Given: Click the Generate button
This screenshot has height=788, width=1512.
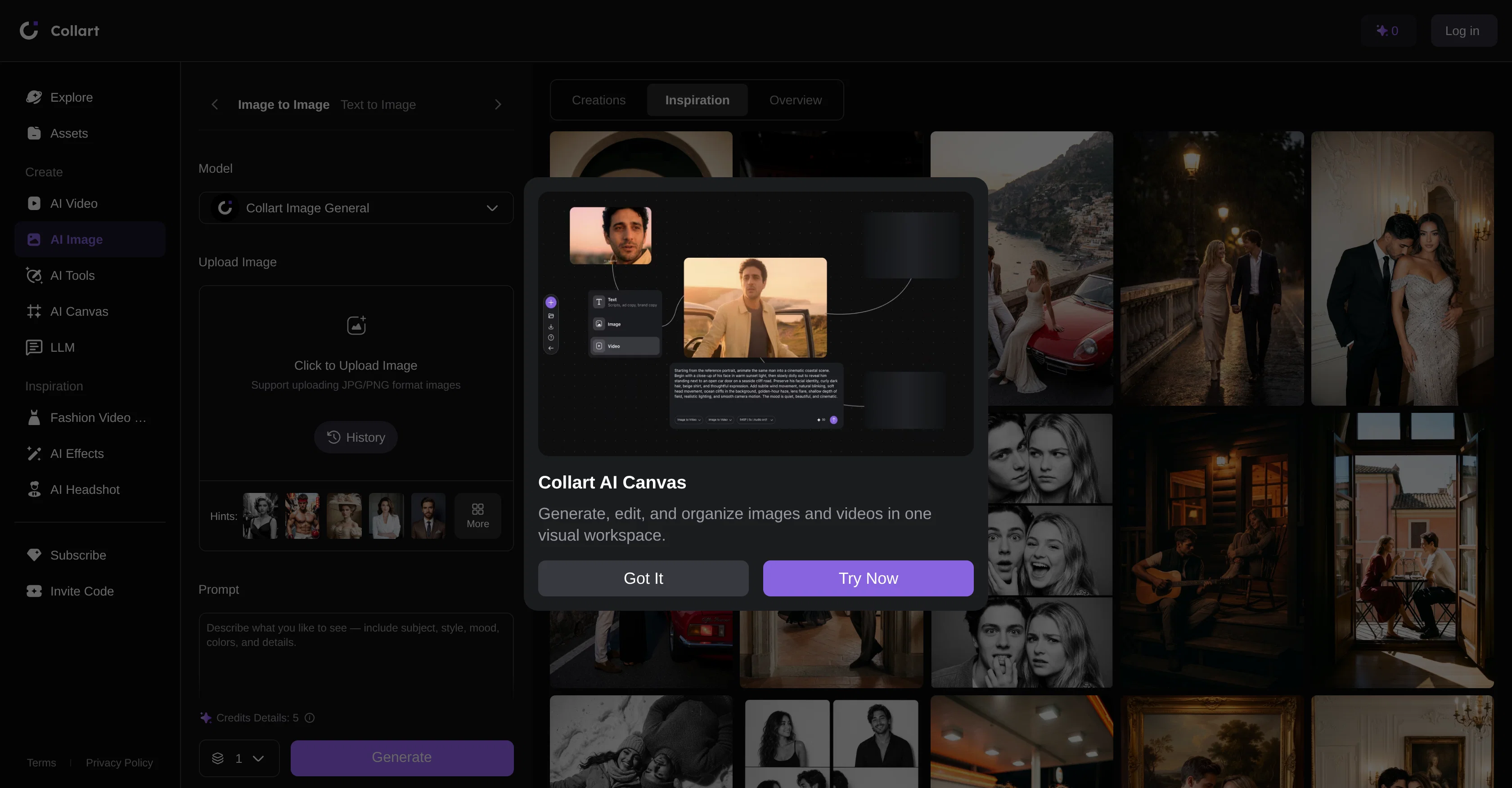Looking at the screenshot, I should pos(402,757).
